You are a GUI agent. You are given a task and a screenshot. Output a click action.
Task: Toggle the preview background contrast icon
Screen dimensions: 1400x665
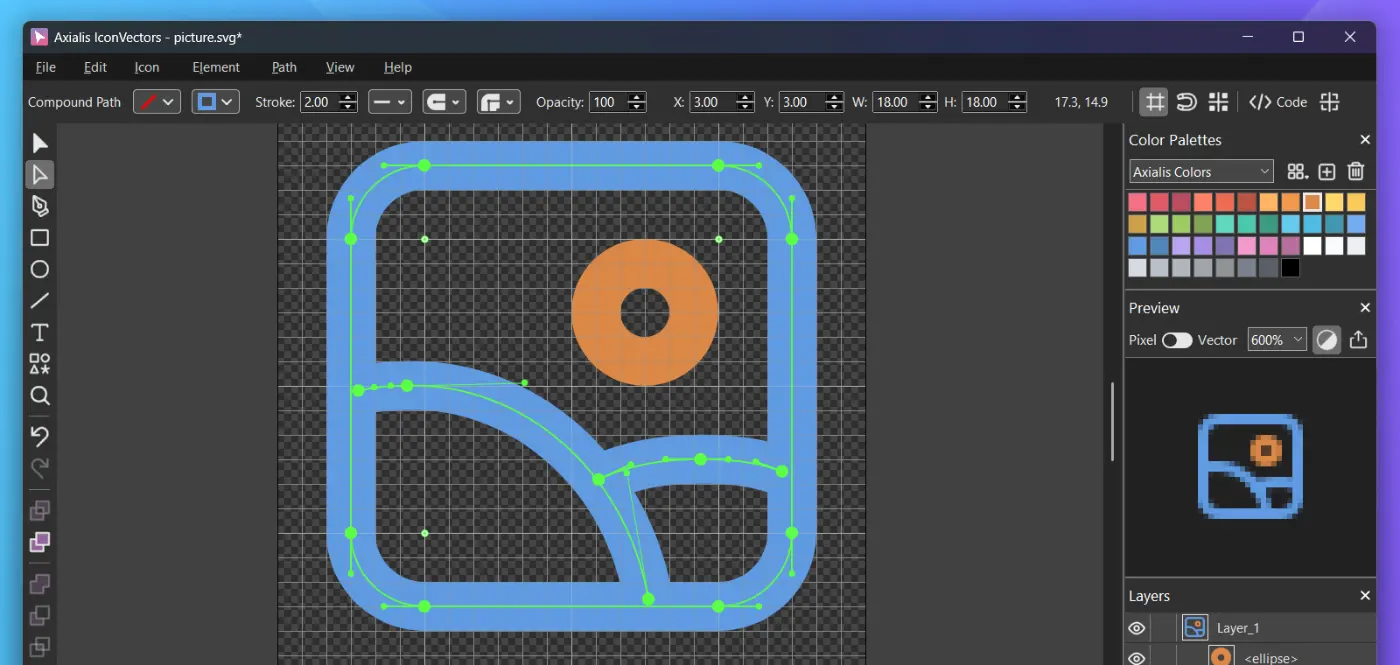click(1326, 340)
